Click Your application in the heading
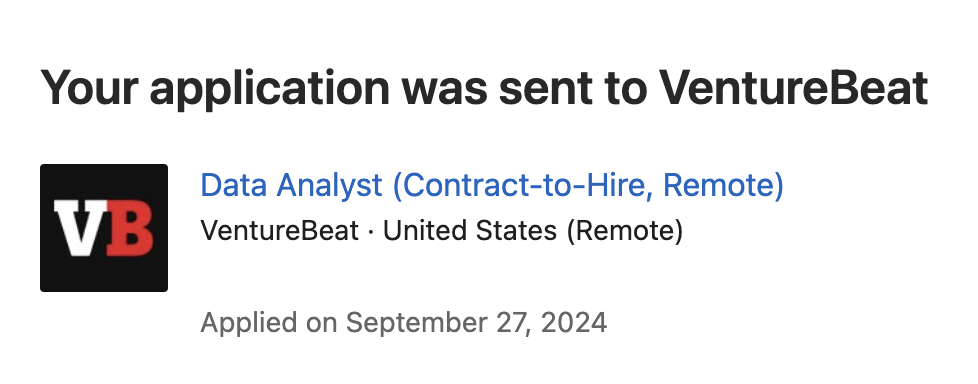 pyautogui.click(x=215, y=89)
